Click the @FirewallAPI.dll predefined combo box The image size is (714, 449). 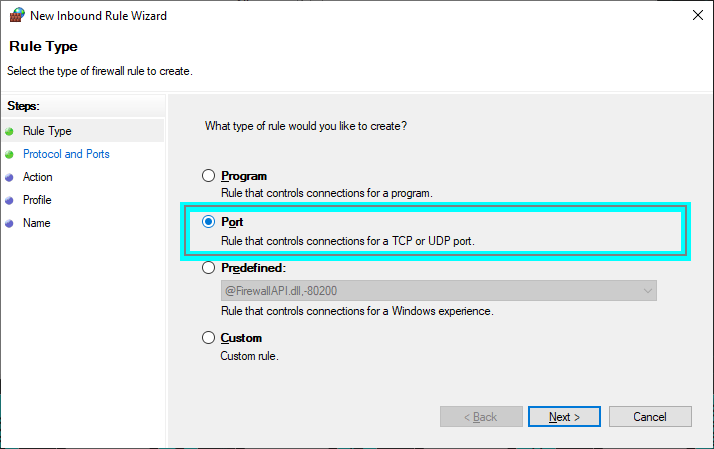click(x=430, y=291)
